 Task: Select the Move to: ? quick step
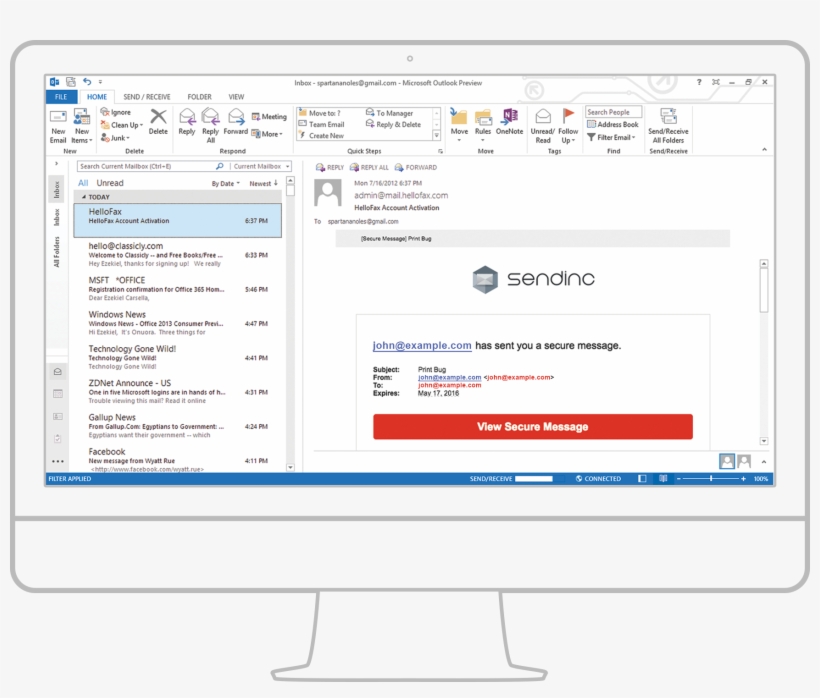click(320, 113)
